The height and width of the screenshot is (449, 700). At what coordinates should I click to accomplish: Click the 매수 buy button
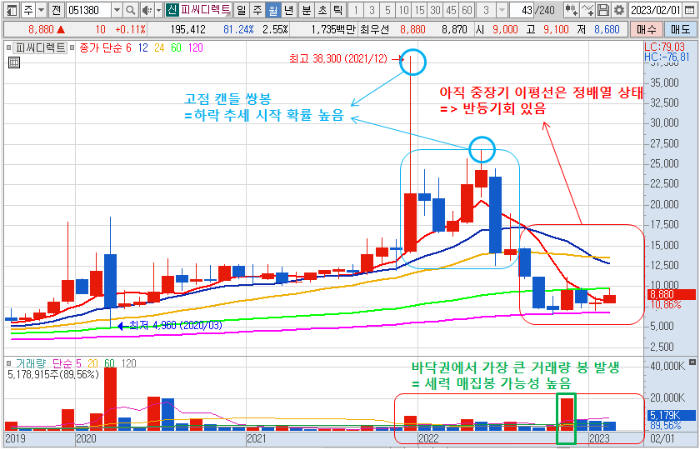[646, 29]
